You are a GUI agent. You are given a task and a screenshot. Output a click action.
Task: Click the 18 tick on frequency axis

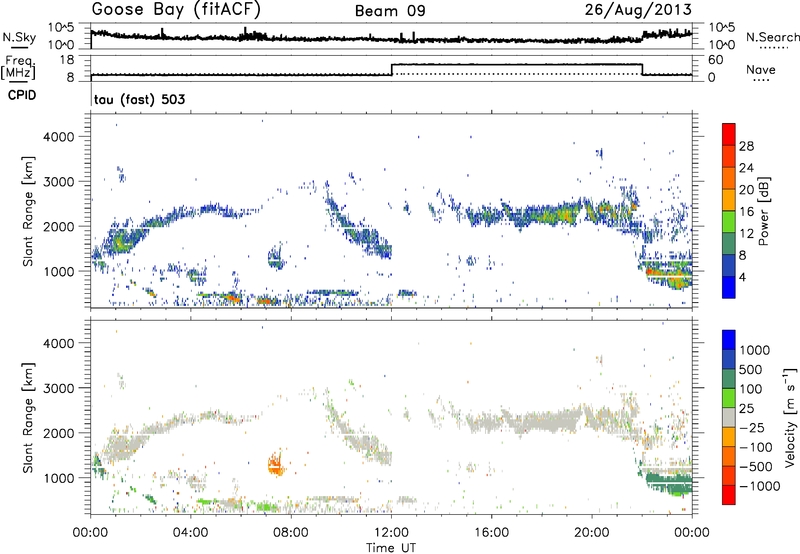click(x=67, y=60)
